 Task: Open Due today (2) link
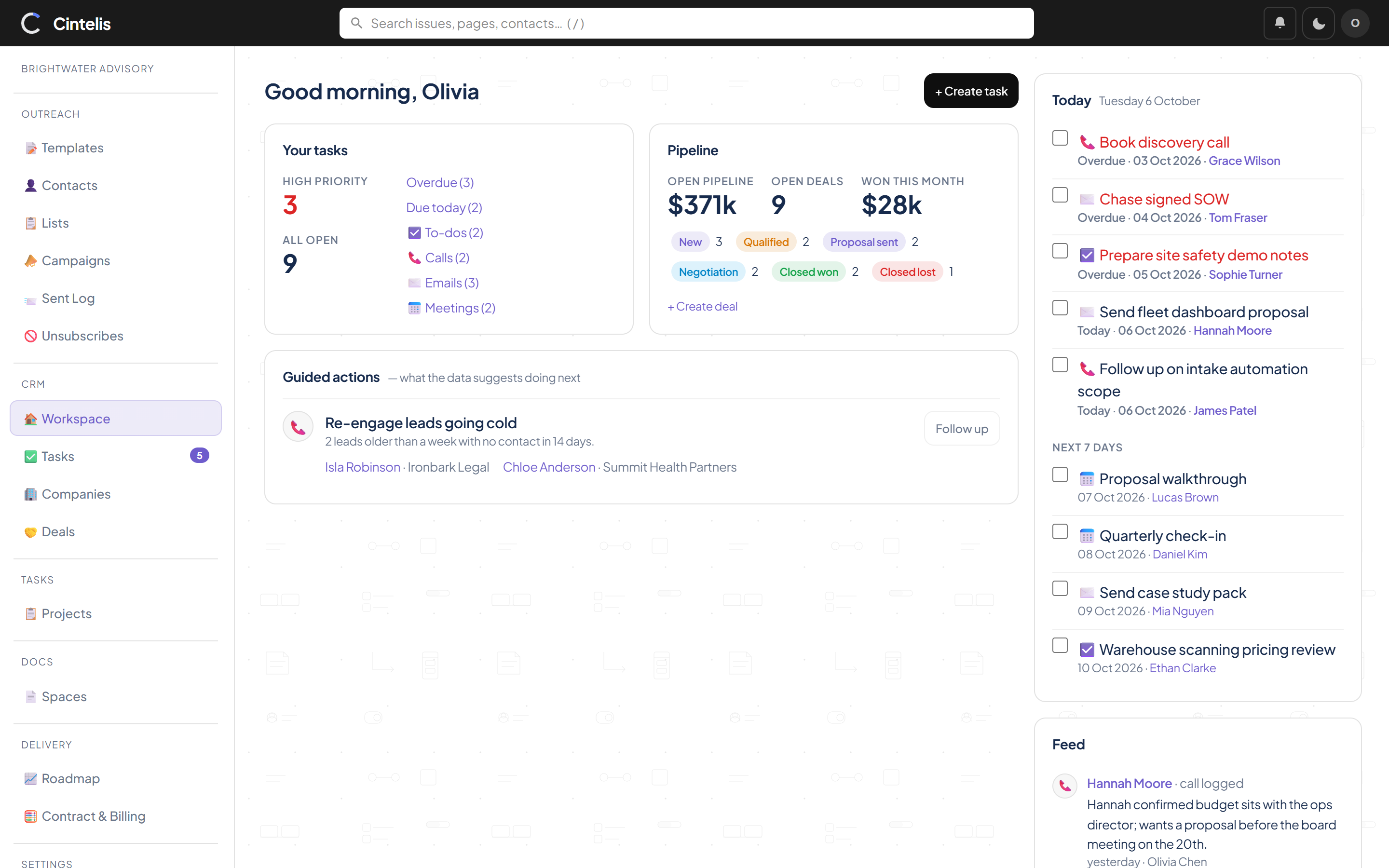coord(444,208)
